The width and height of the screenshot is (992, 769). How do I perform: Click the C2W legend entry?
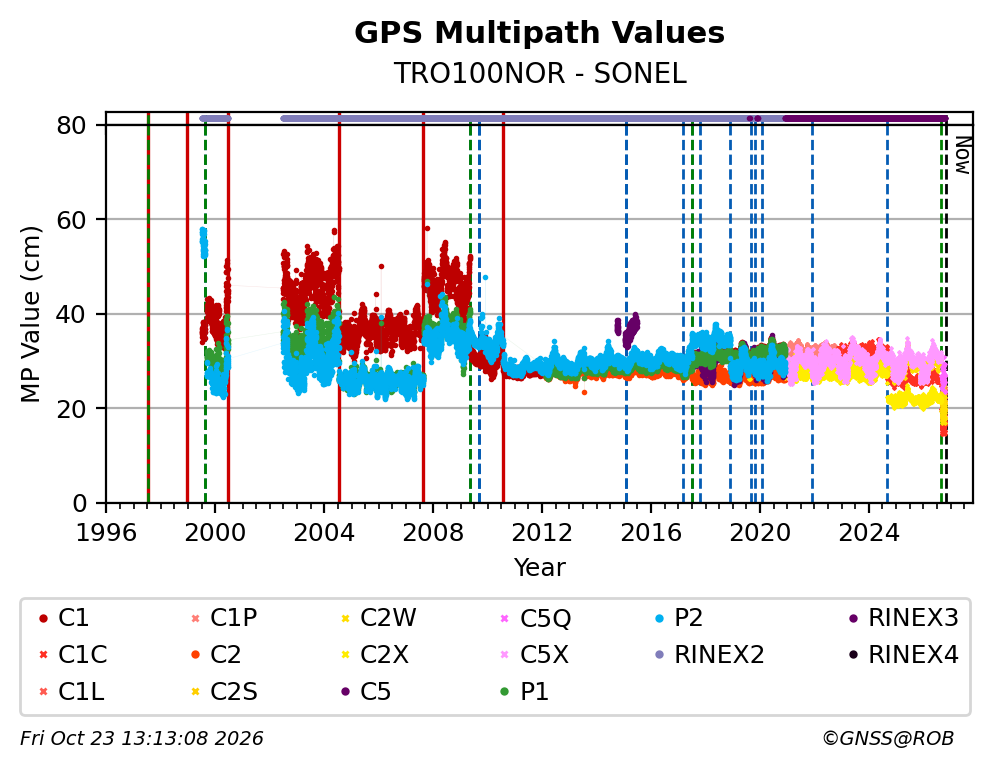click(x=378, y=618)
